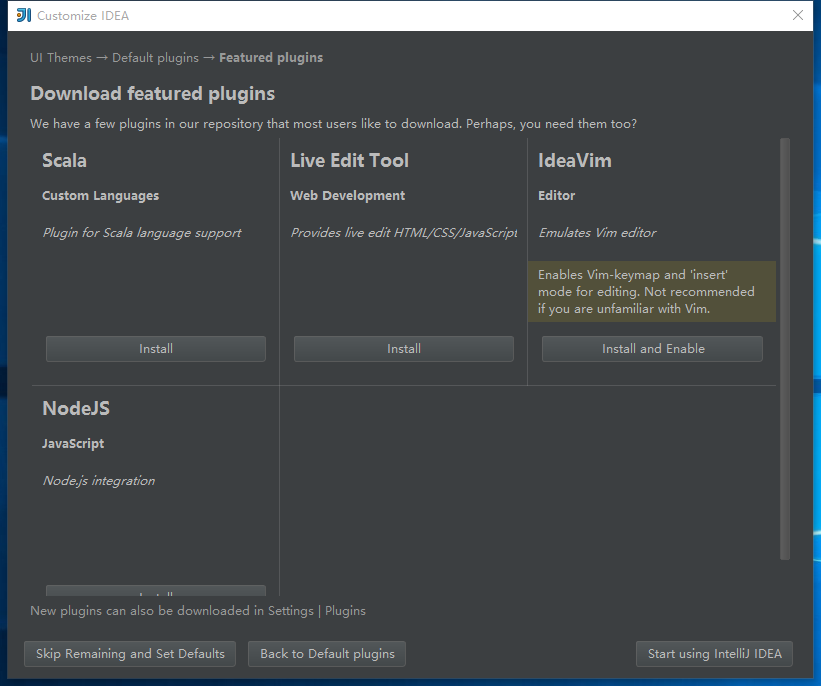821x686 pixels.
Task: Click the Live Edit Tool plugin title
Action: point(349,160)
